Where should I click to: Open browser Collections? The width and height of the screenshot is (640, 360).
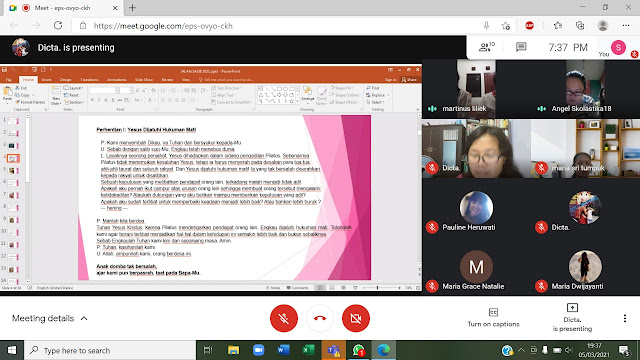[580, 26]
